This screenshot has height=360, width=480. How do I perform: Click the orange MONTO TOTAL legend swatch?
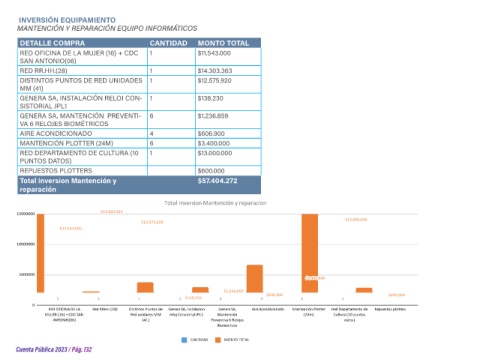click(x=218, y=340)
